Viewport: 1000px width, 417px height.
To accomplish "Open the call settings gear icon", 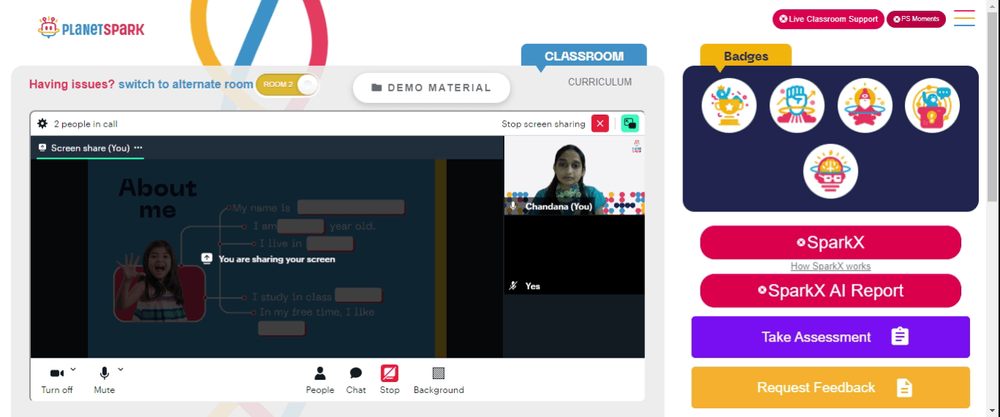I will point(43,124).
